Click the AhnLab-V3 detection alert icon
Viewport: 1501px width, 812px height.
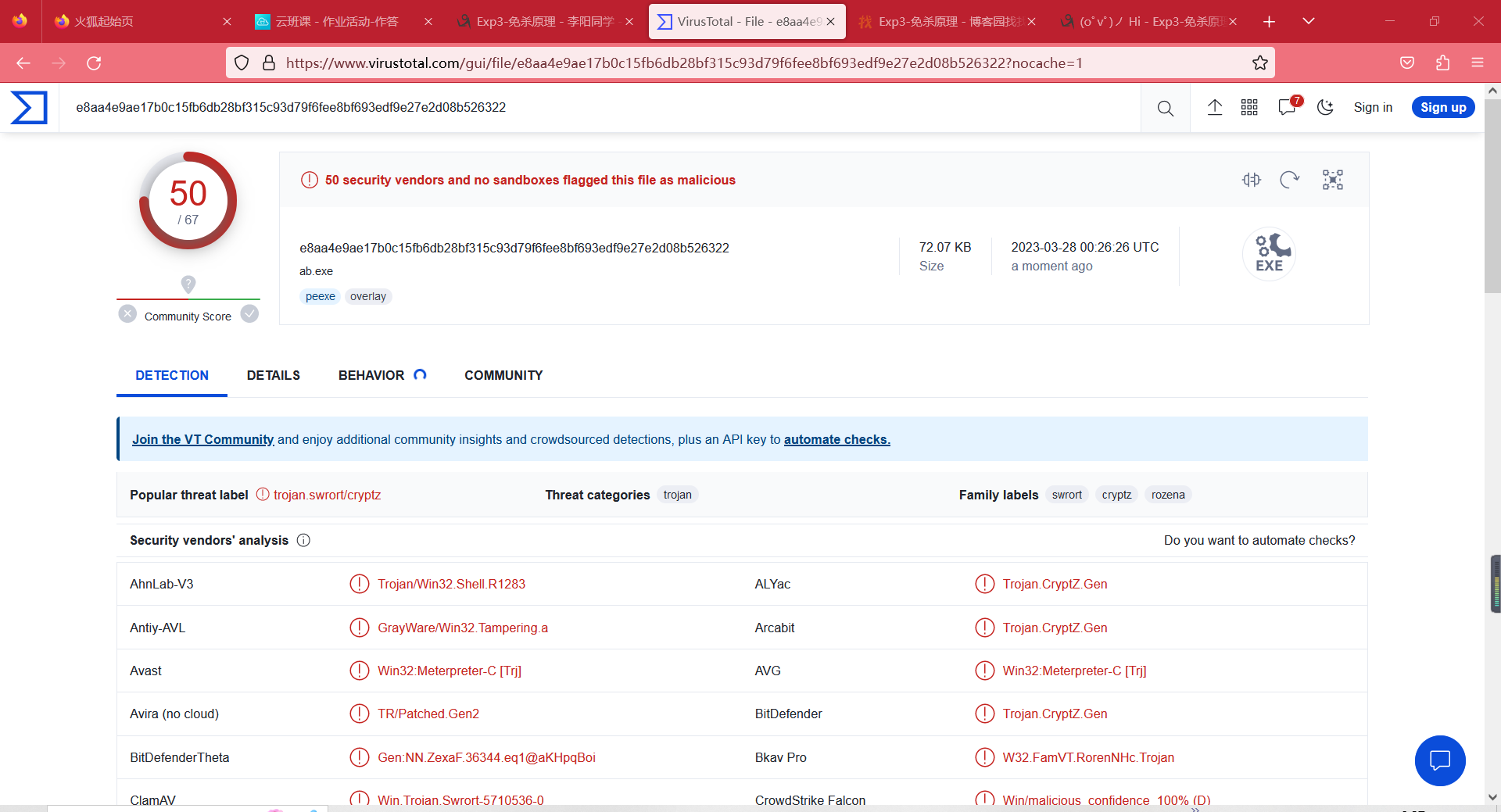pos(359,584)
